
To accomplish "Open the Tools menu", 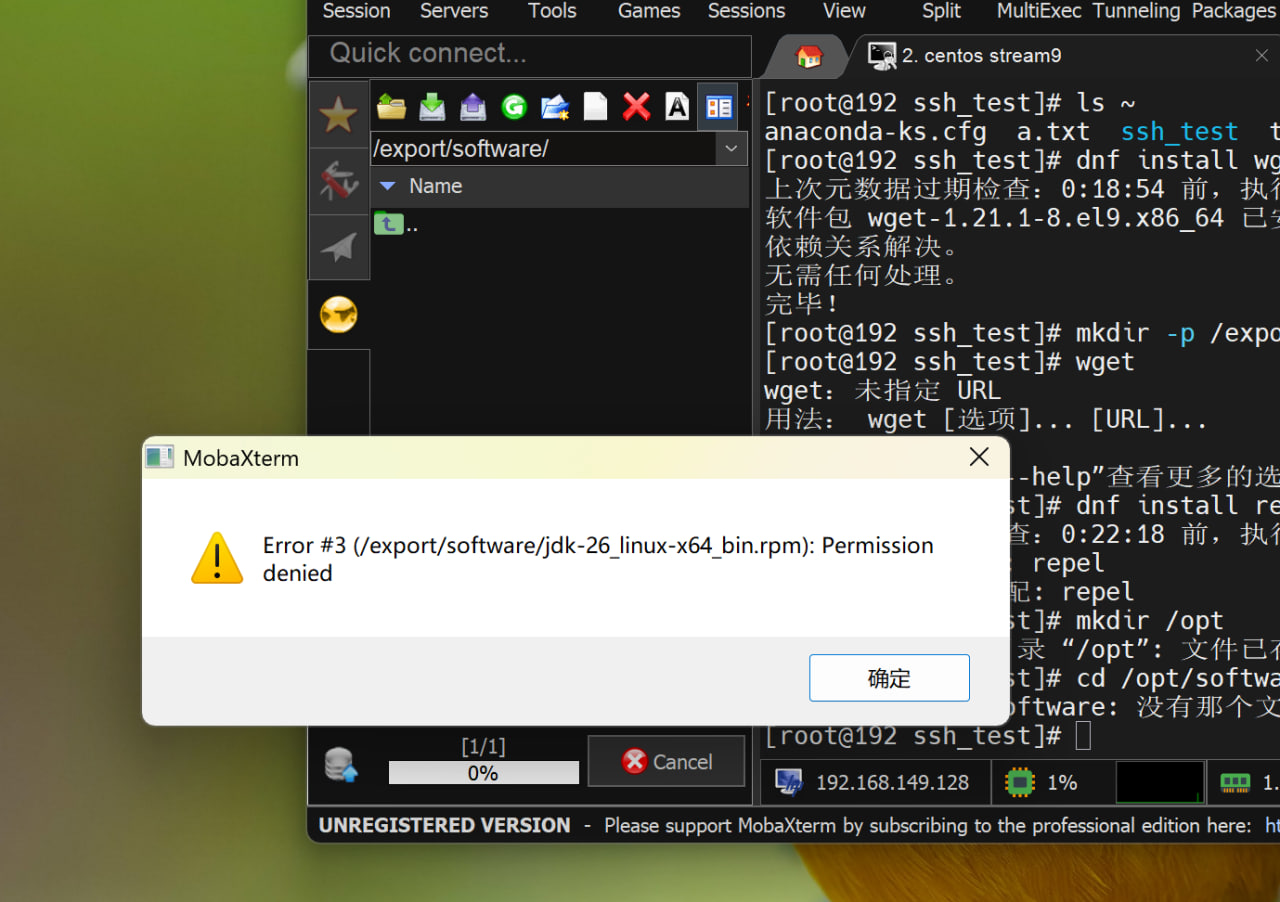I will point(552,11).
